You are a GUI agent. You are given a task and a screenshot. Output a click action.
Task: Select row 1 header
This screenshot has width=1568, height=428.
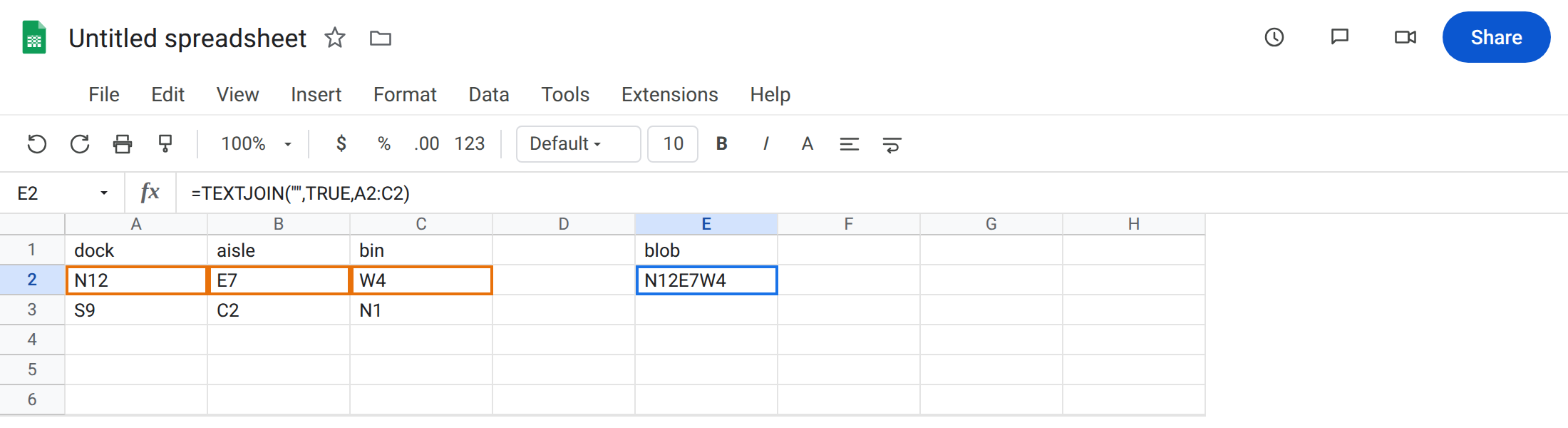click(32, 250)
